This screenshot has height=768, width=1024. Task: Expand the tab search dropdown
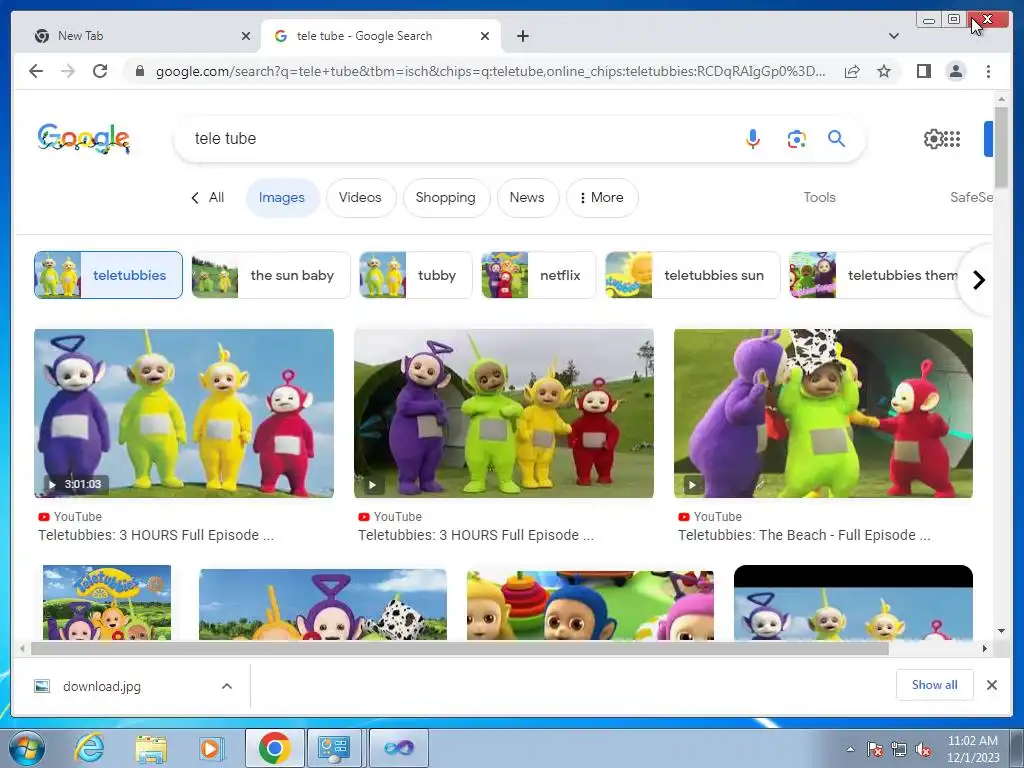click(893, 36)
